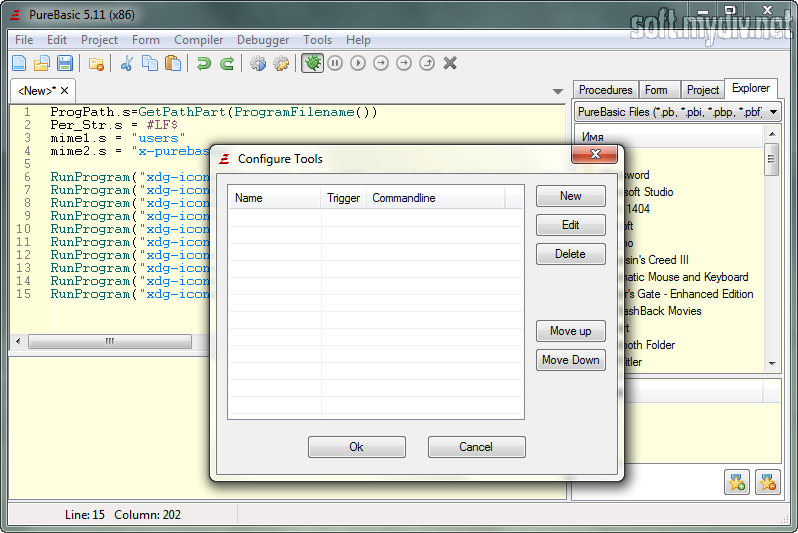This screenshot has height=533, width=798.
Task: Click the Имя column header in Explorer
Action: click(669, 136)
